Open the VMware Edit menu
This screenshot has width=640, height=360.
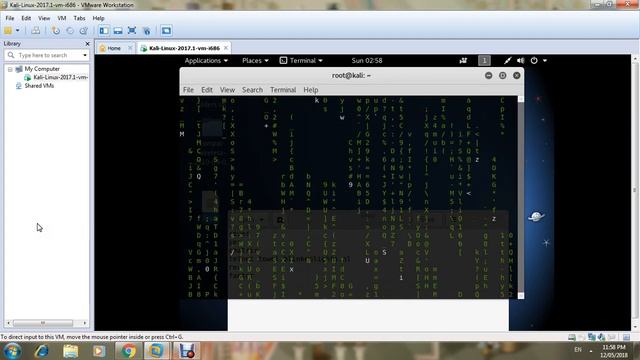point(26,18)
